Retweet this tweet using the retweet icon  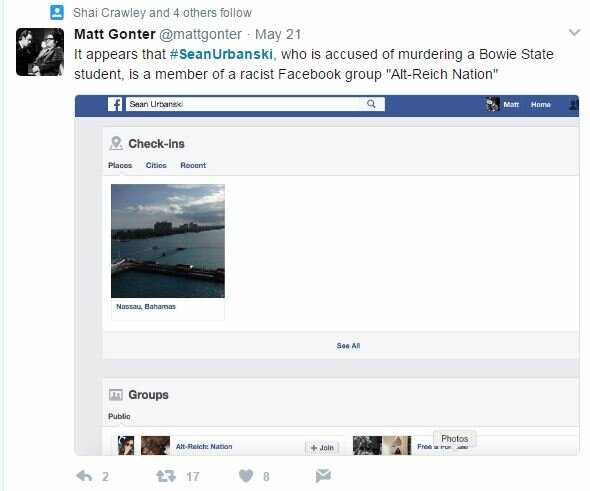166,476
